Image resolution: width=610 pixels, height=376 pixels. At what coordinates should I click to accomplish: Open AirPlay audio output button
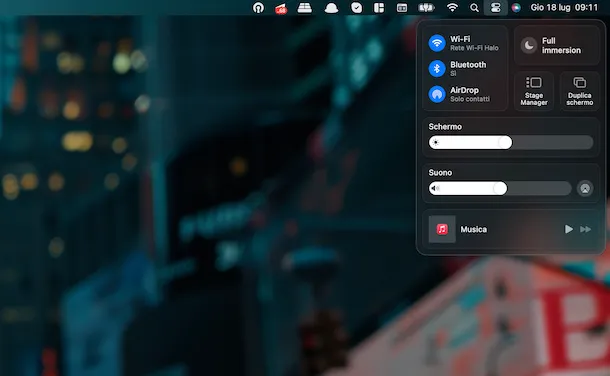point(585,189)
